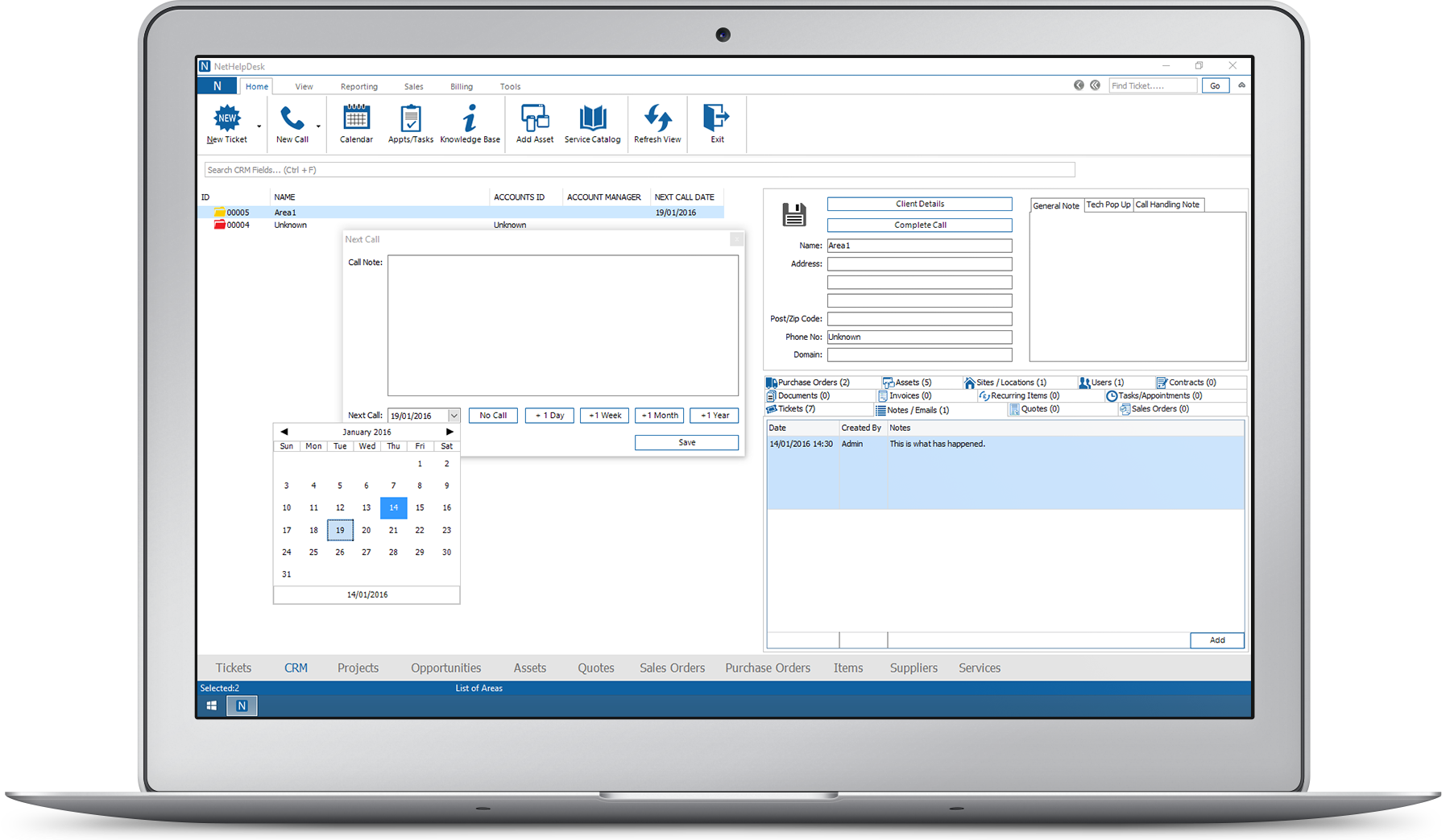Image resolution: width=1450 pixels, height=840 pixels.
Task: Select the Sales ribbon tab
Action: [413, 86]
